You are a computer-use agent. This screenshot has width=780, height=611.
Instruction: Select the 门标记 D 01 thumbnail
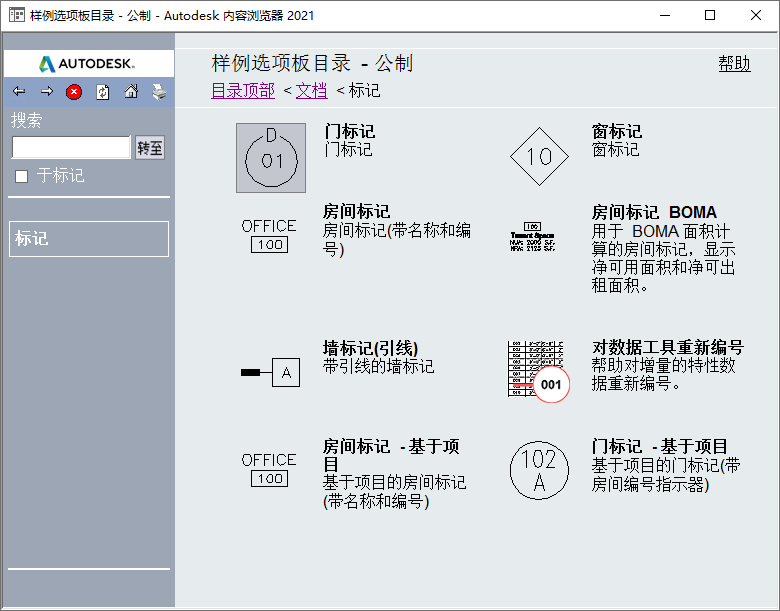click(x=271, y=158)
